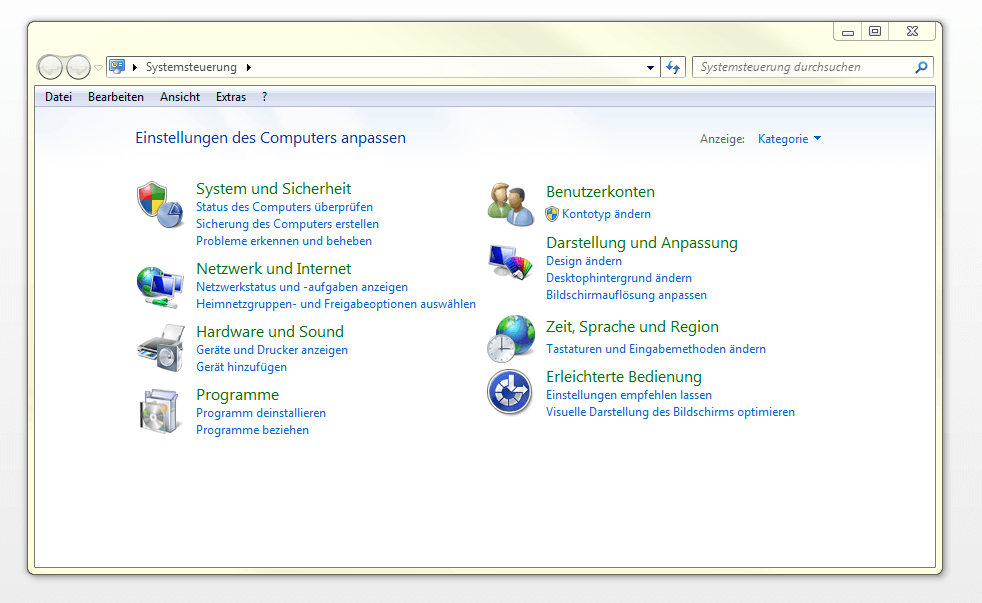Open the Programme disc box icon
This screenshot has height=603, width=982.
coord(159,411)
